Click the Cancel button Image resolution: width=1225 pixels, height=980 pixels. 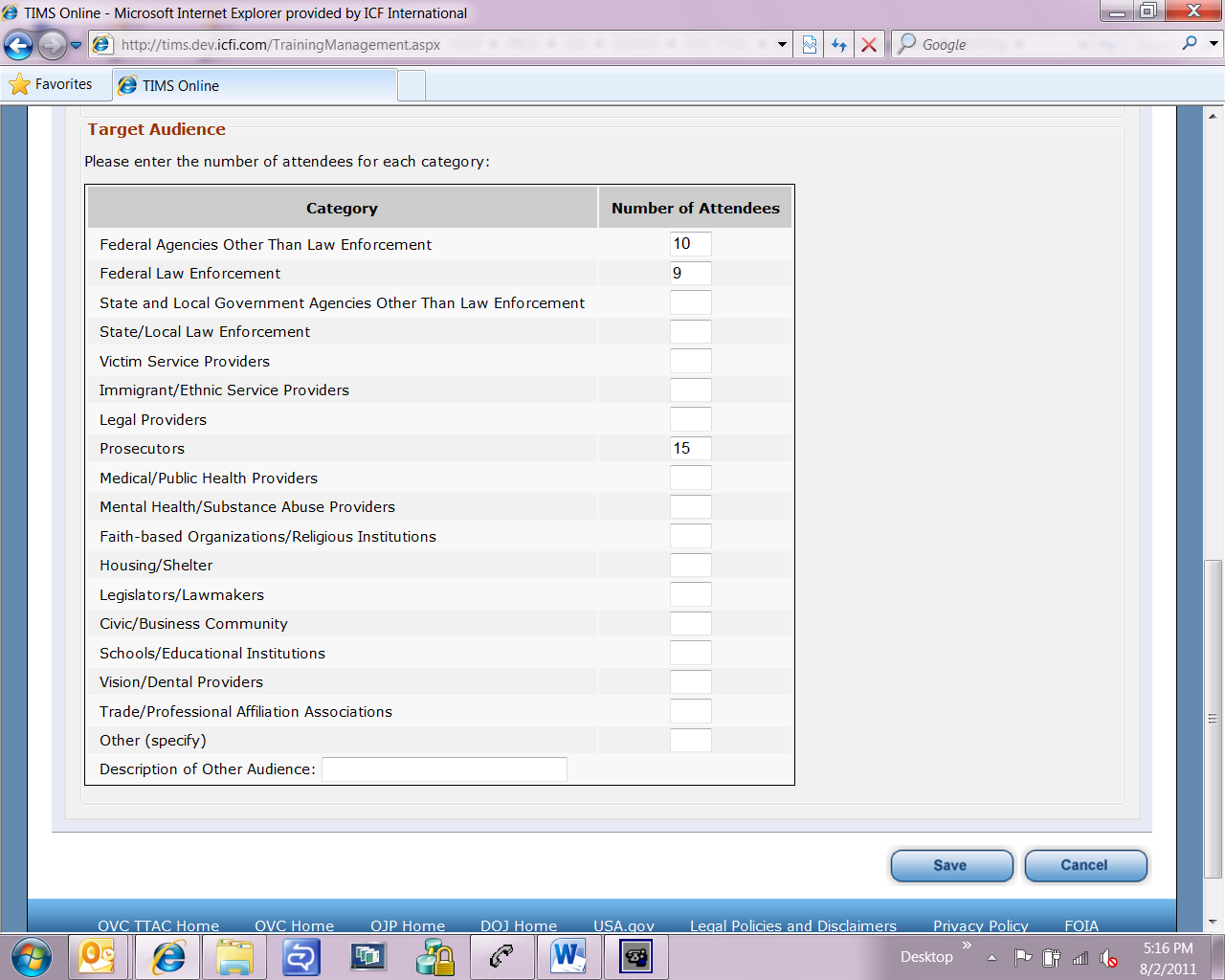click(x=1085, y=865)
